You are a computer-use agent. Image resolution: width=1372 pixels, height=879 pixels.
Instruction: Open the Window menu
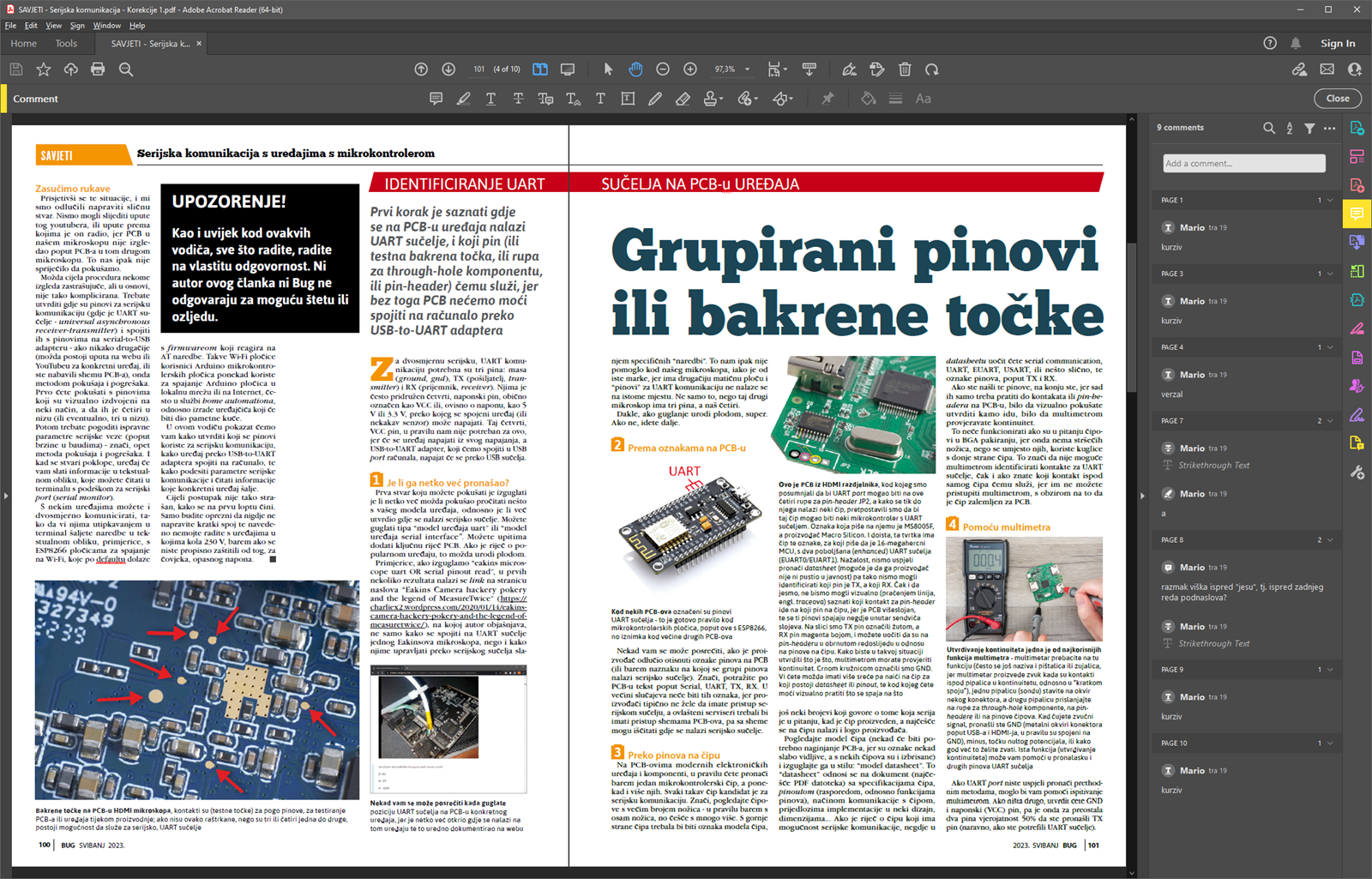(x=107, y=26)
